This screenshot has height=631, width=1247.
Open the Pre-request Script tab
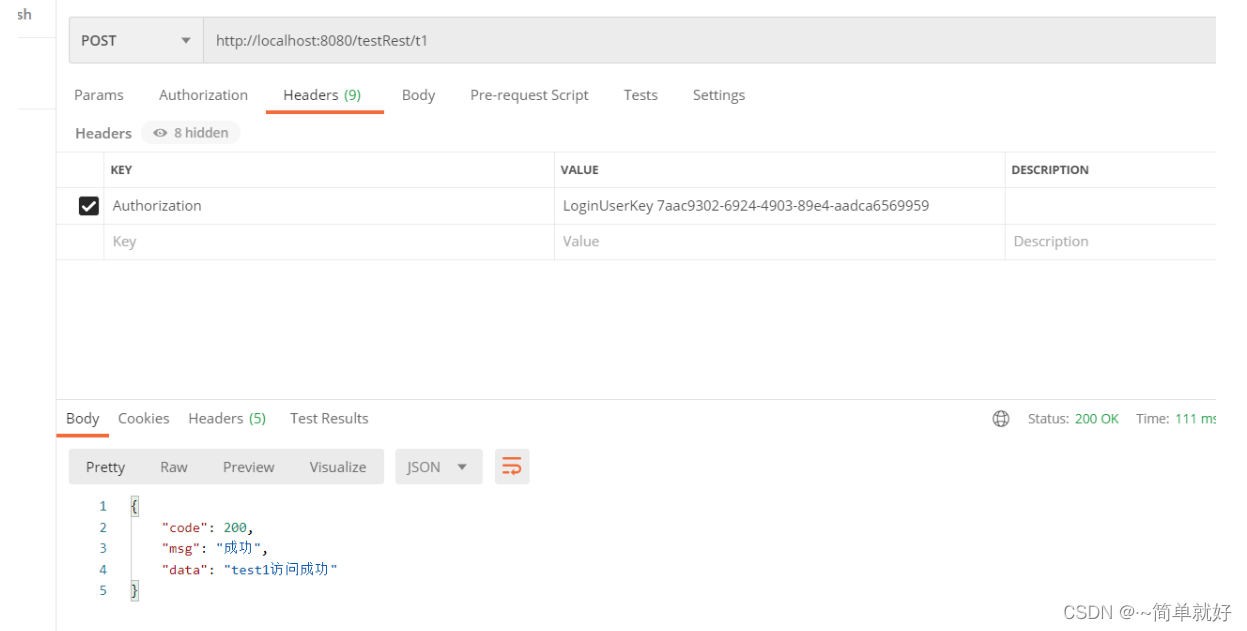[x=529, y=95]
